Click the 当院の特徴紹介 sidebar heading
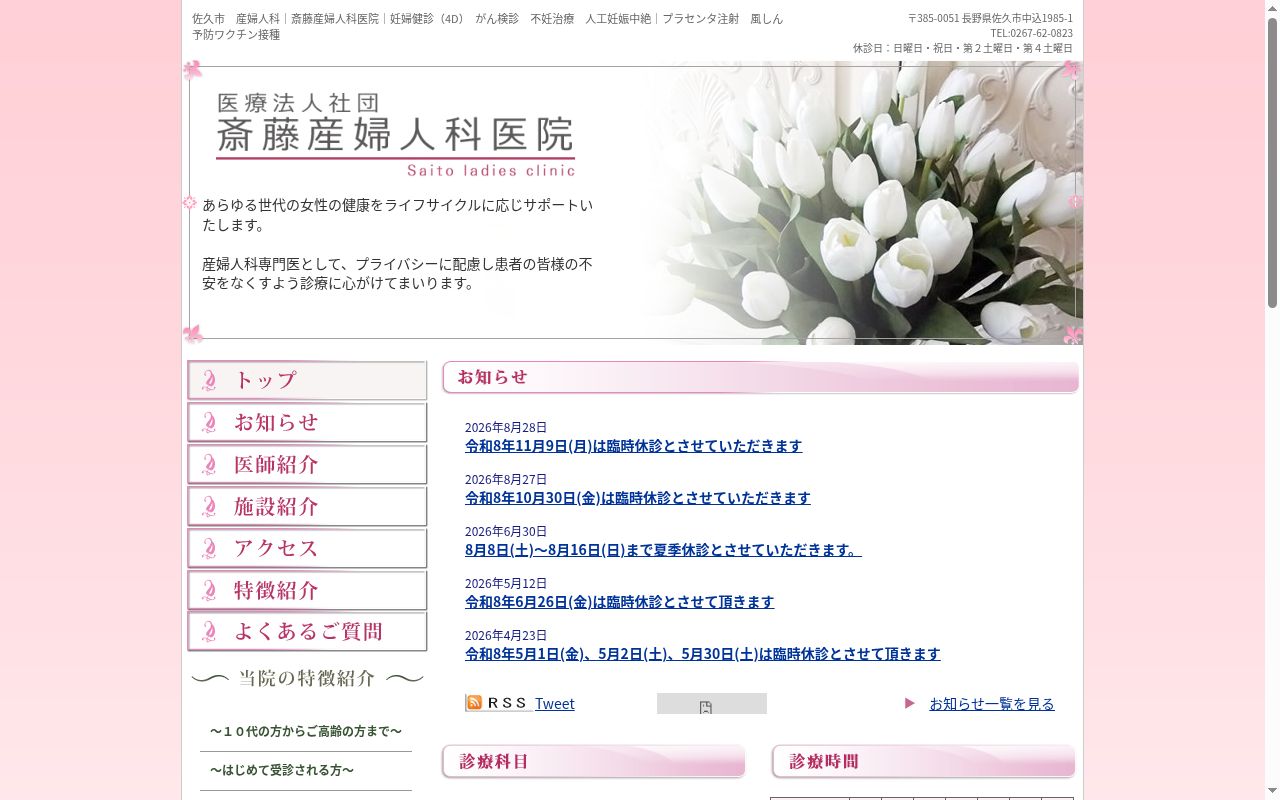This screenshot has height=800, width=1280. (307, 679)
